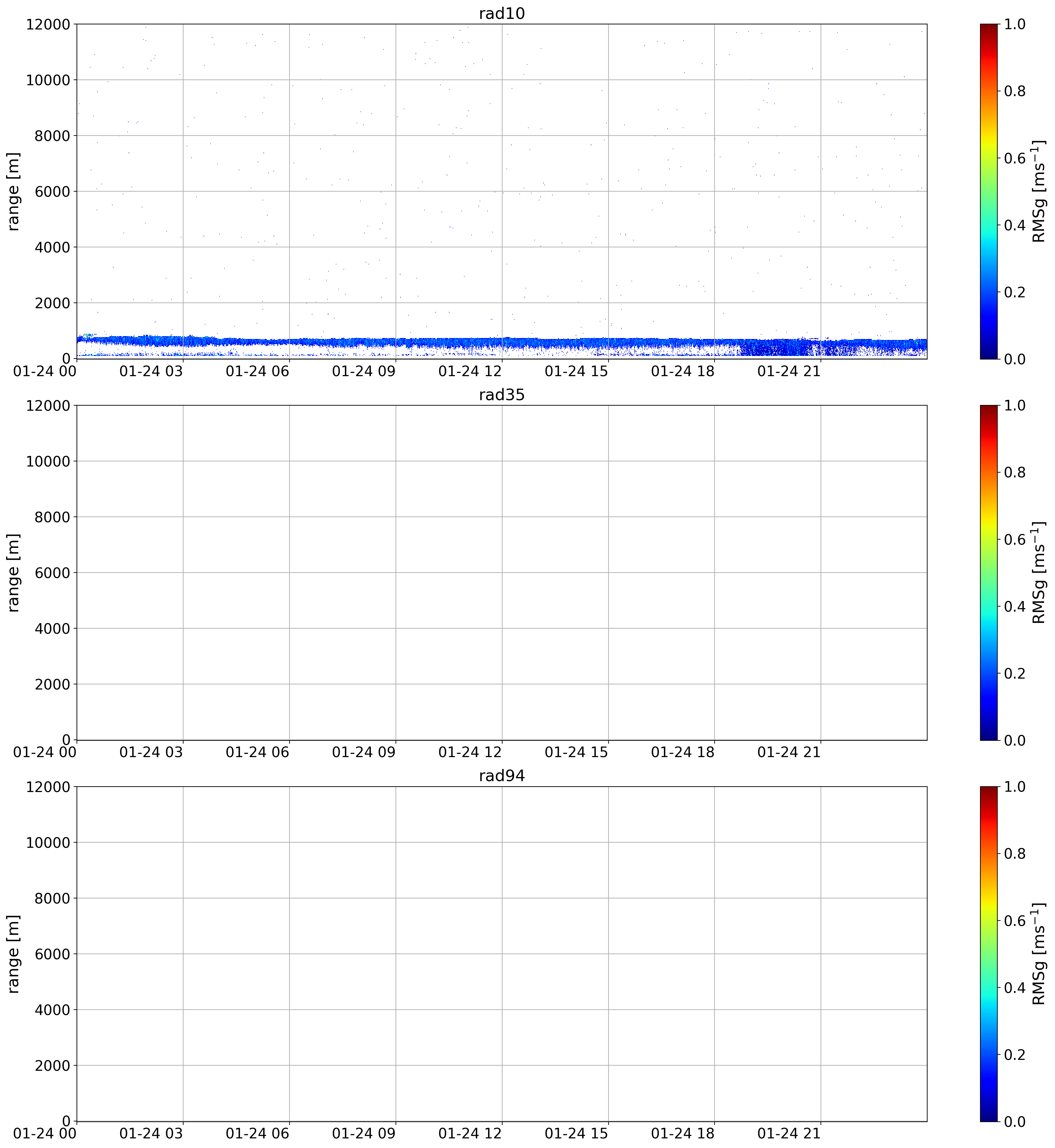The width and height of the screenshot is (1055, 1148).
Task: Click the rad10 panel's color bar
Action: point(989,191)
